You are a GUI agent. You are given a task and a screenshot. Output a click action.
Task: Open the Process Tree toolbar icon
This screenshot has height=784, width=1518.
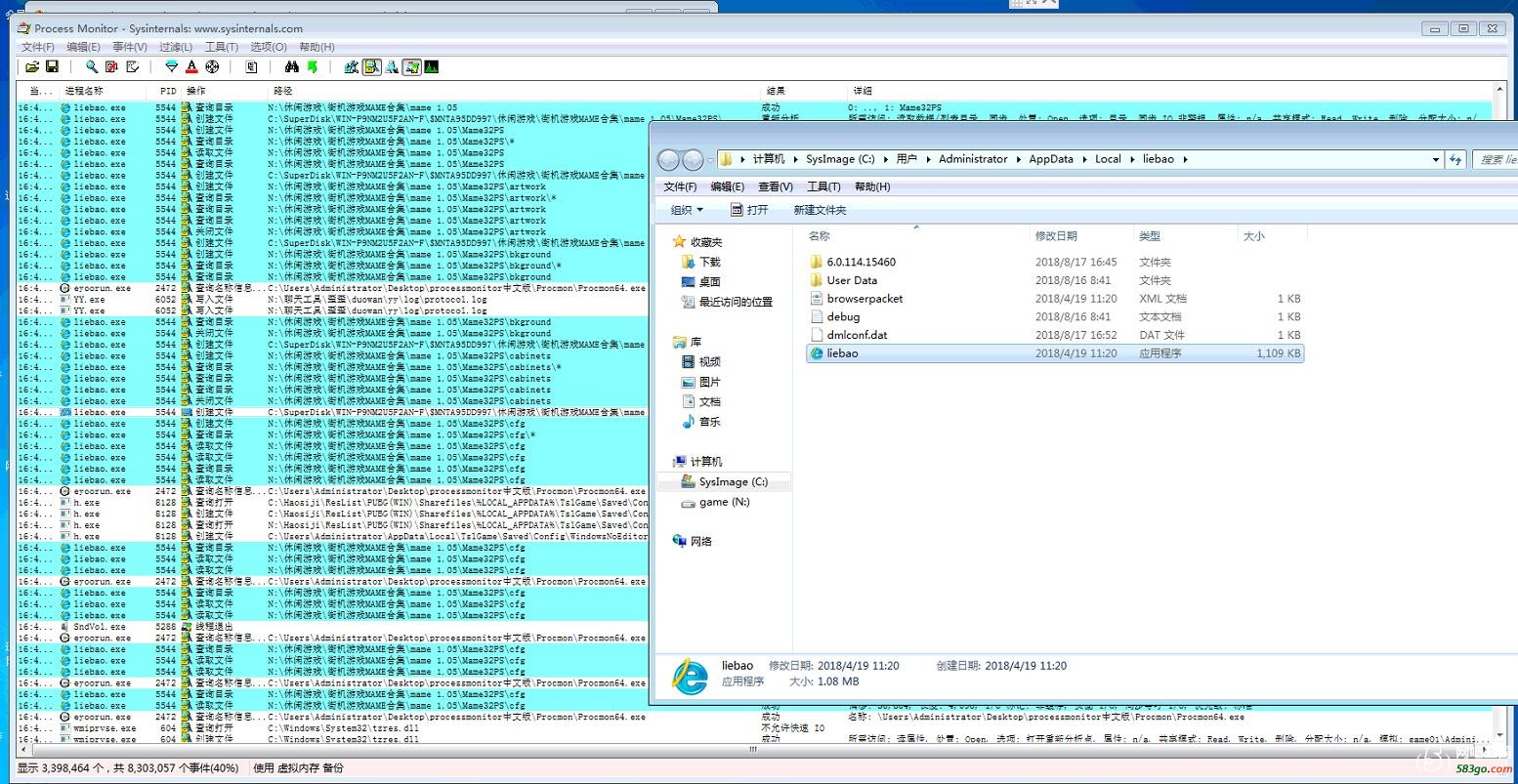[x=251, y=67]
